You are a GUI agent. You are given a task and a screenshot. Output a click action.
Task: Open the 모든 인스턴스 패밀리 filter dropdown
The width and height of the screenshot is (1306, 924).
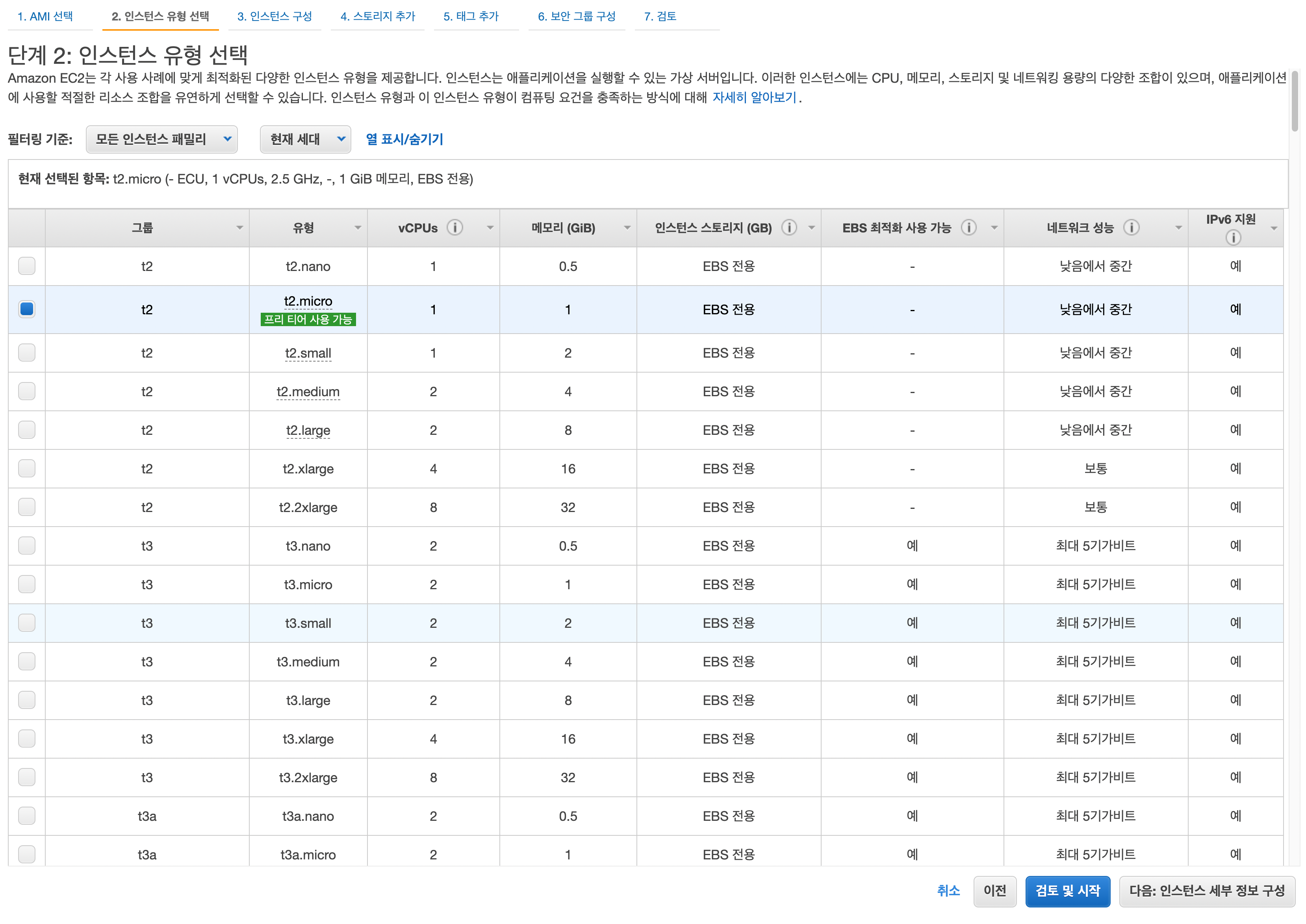coord(161,139)
